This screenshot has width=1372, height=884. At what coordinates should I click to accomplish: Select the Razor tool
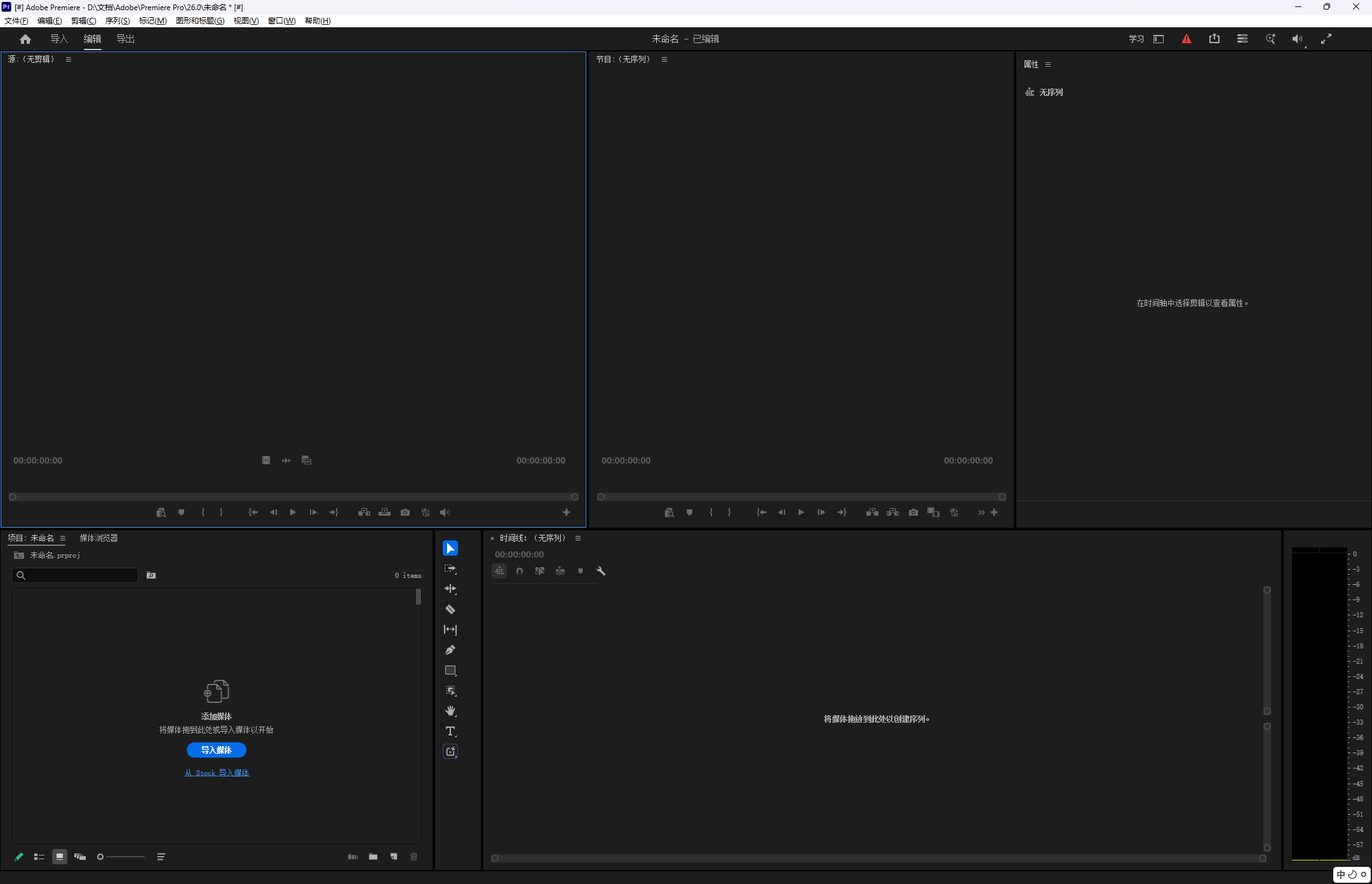[450, 610]
